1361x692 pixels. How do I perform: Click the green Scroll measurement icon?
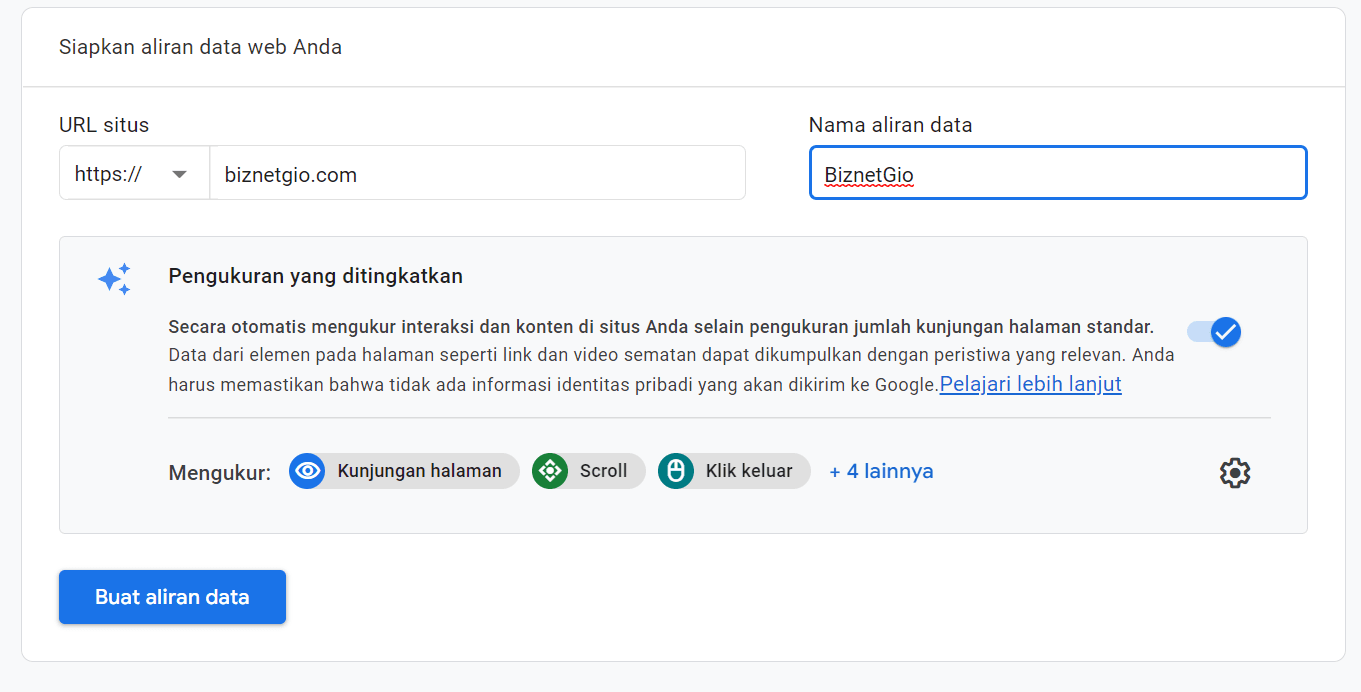[550, 471]
